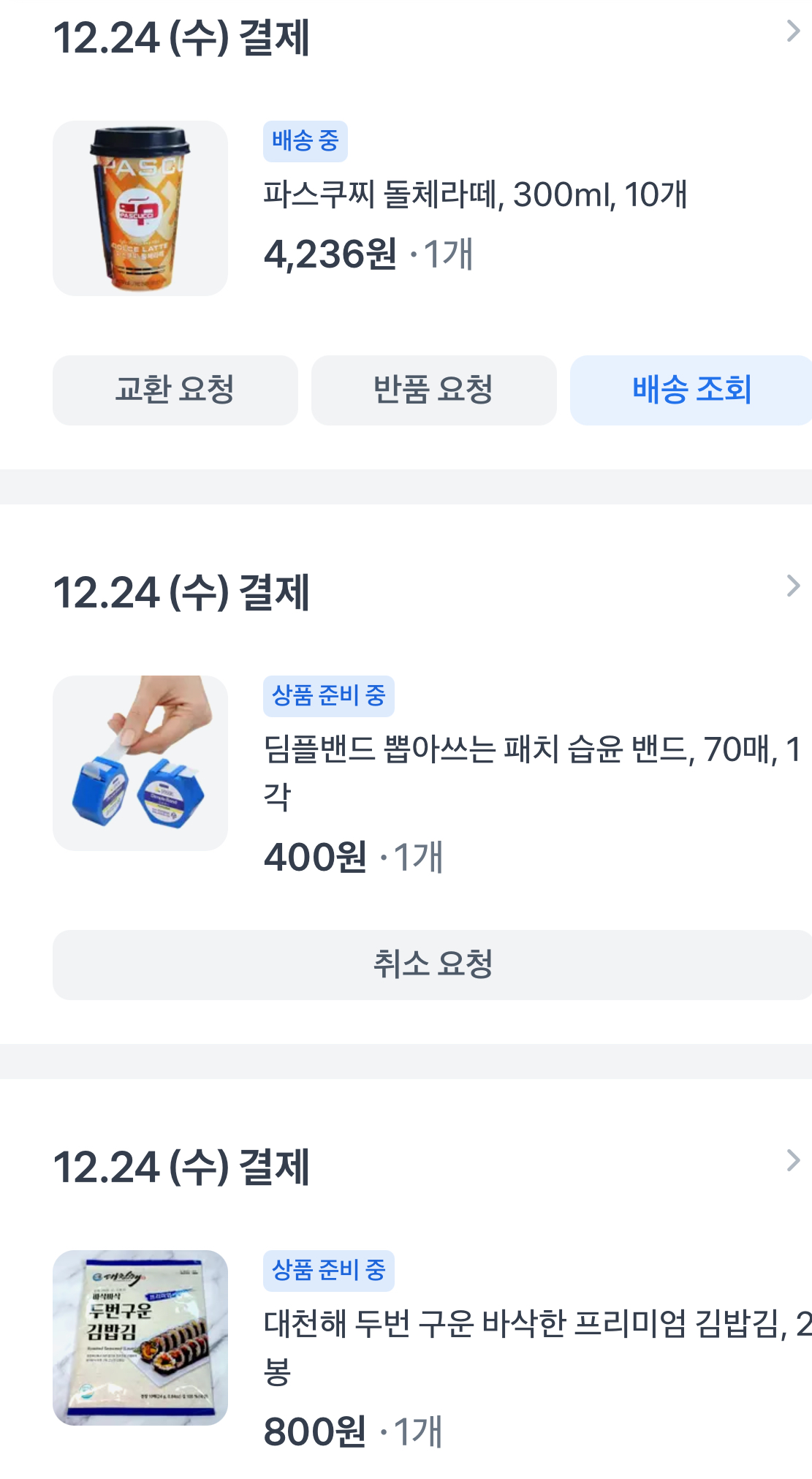Tap the 800원 price of the seaweed
Viewport: 812px width, 1479px height.
coord(315,1431)
